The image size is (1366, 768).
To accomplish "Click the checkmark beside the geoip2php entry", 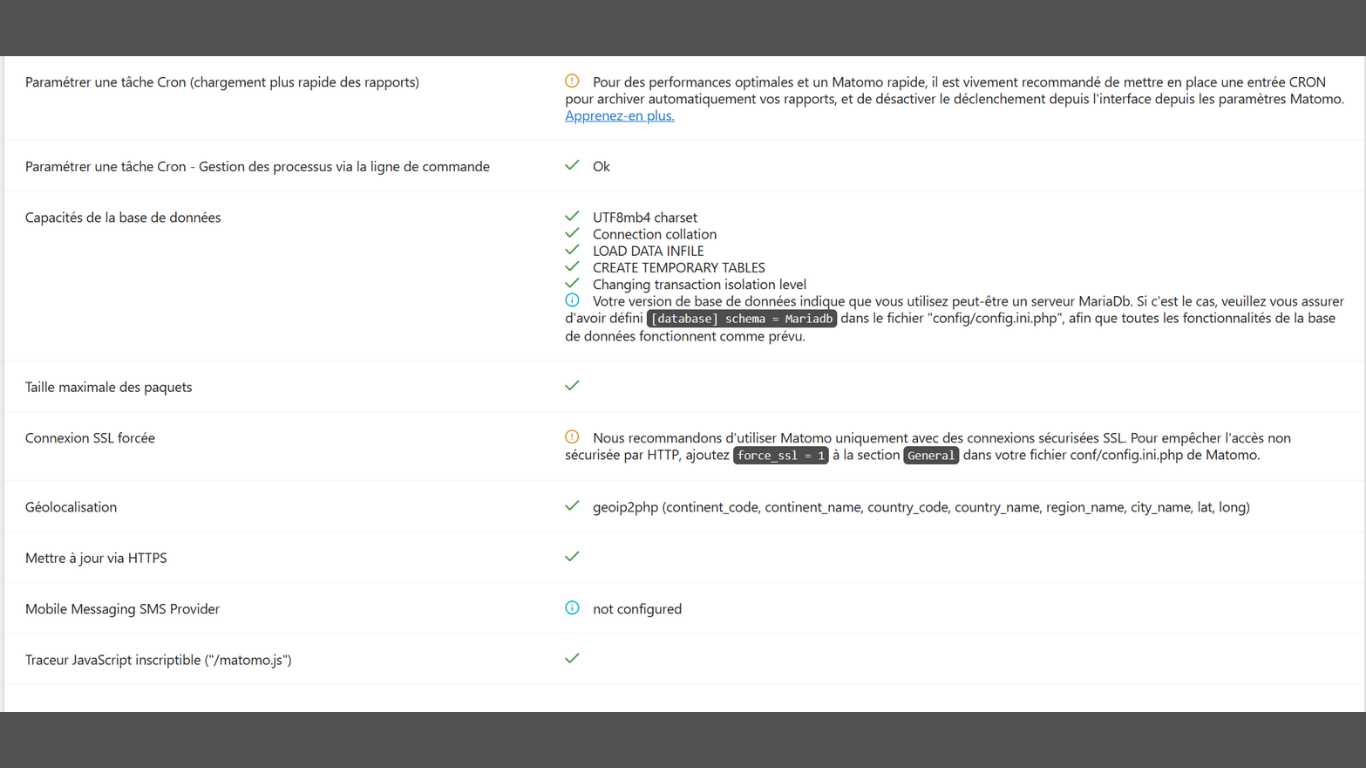I will point(572,506).
